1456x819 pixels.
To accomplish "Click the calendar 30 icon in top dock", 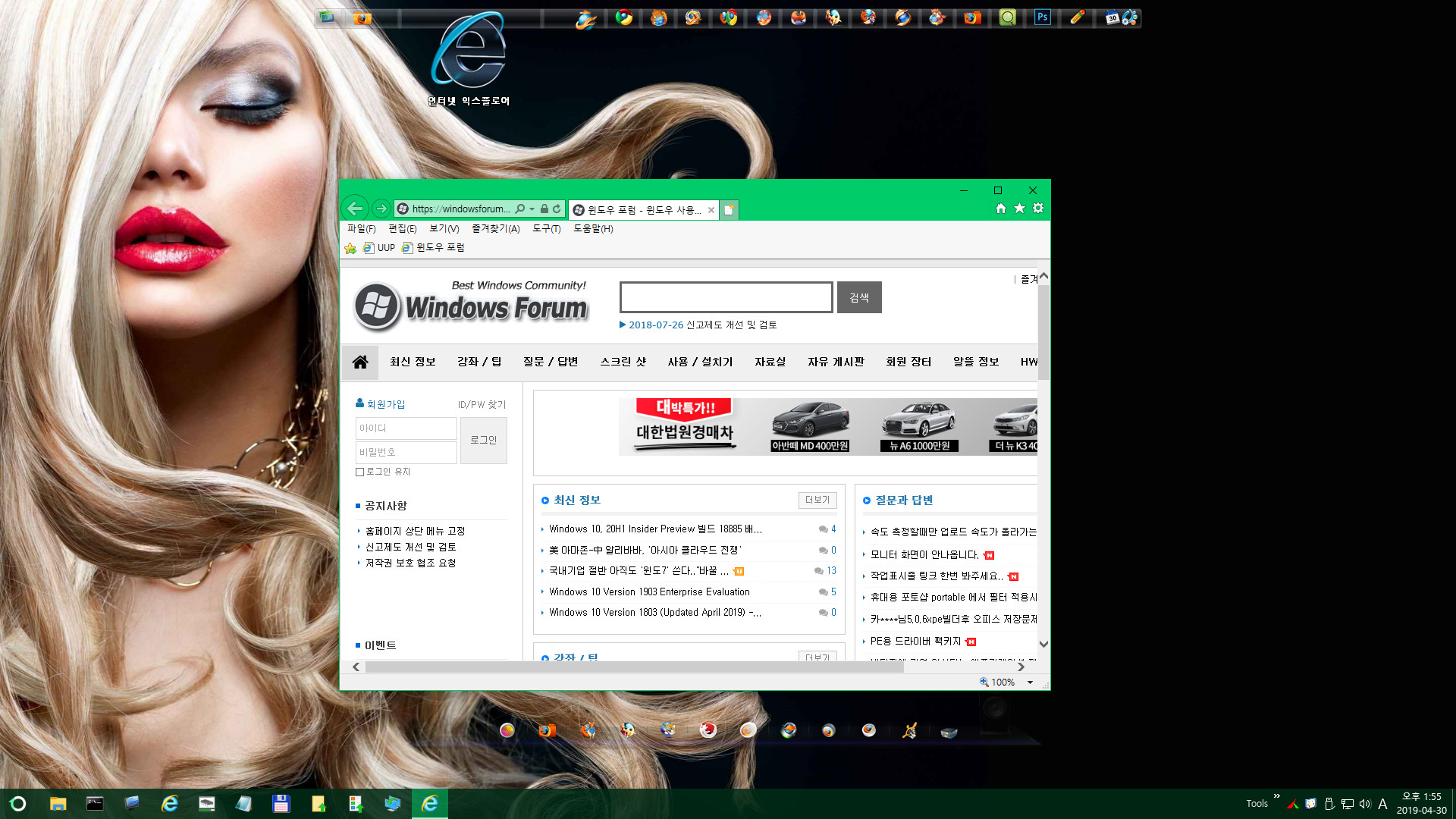I will 1112,17.
